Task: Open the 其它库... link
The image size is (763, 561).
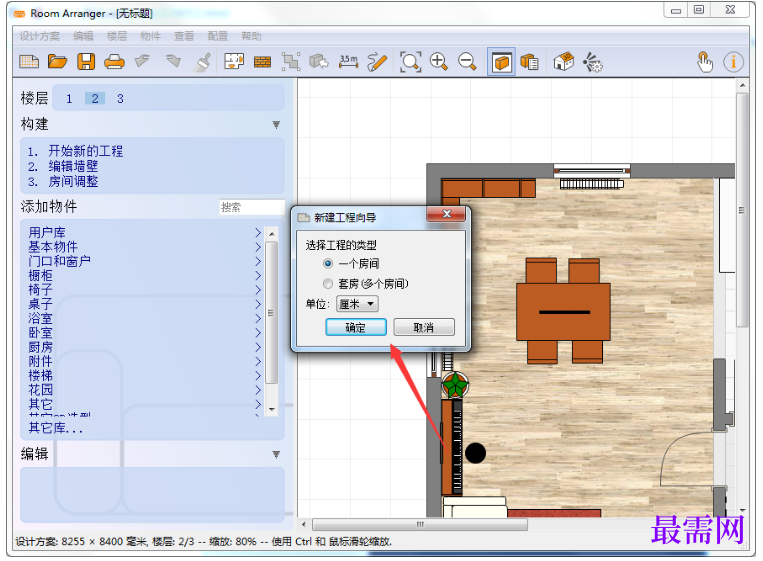Action: click(56, 428)
